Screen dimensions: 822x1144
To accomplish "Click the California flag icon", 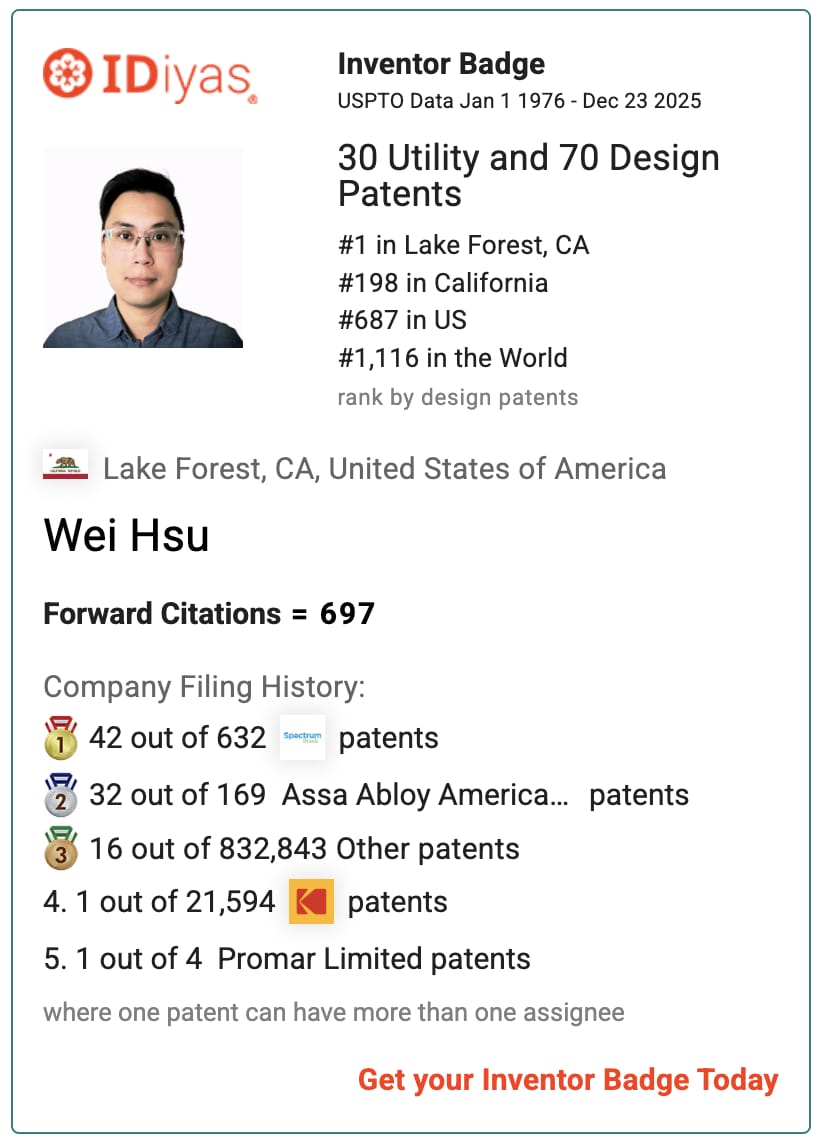I will click(x=65, y=467).
